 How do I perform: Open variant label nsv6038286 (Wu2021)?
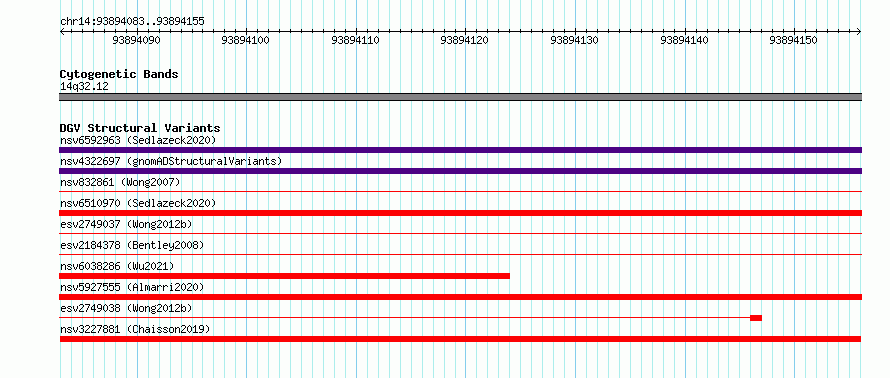tap(117, 266)
